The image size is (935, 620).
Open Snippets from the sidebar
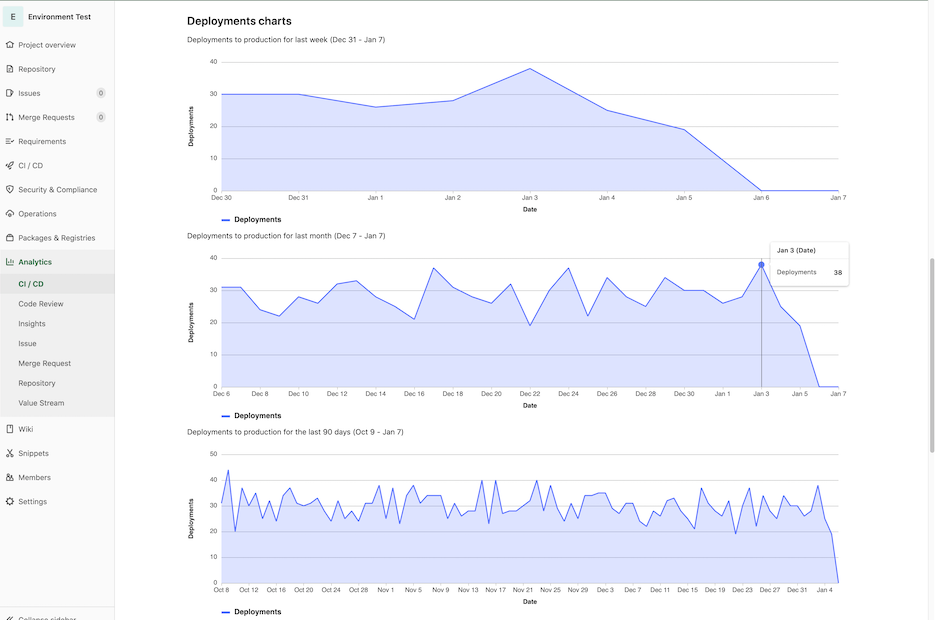(10, 453)
